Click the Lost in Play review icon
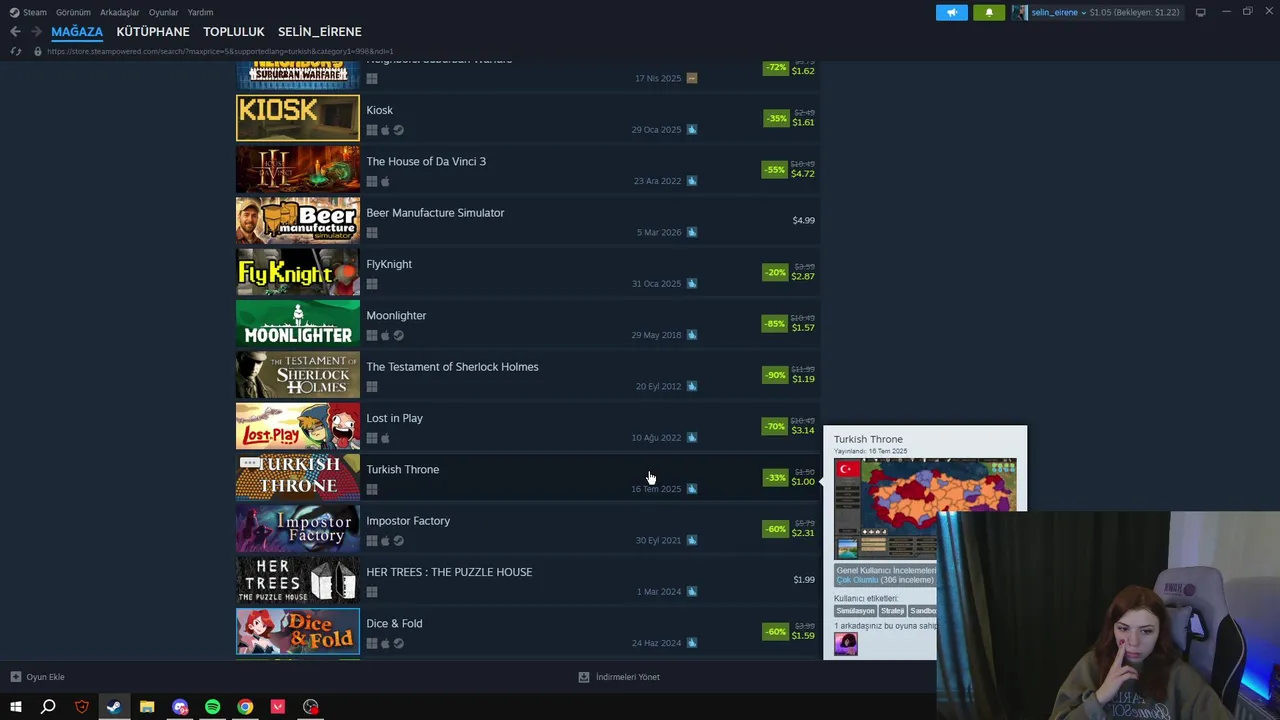 [692, 438]
